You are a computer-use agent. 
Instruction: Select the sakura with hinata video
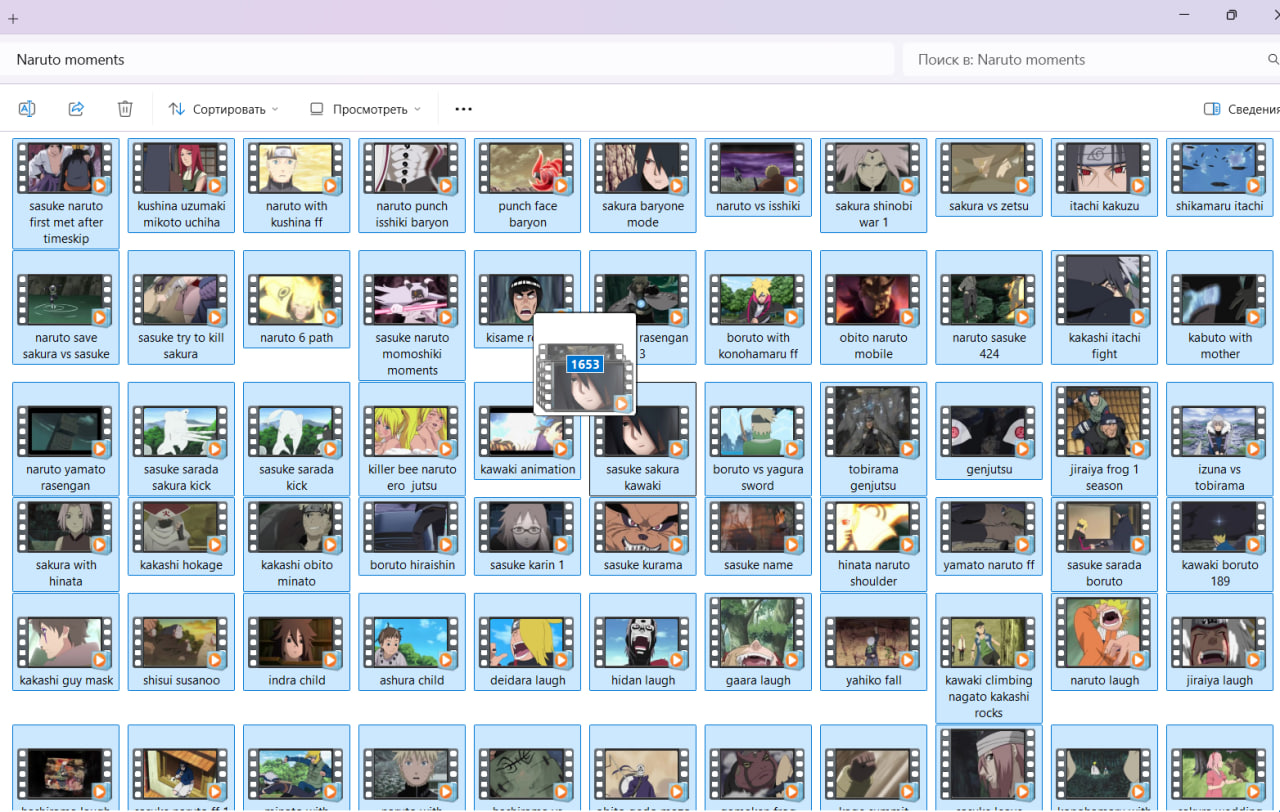click(x=66, y=544)
